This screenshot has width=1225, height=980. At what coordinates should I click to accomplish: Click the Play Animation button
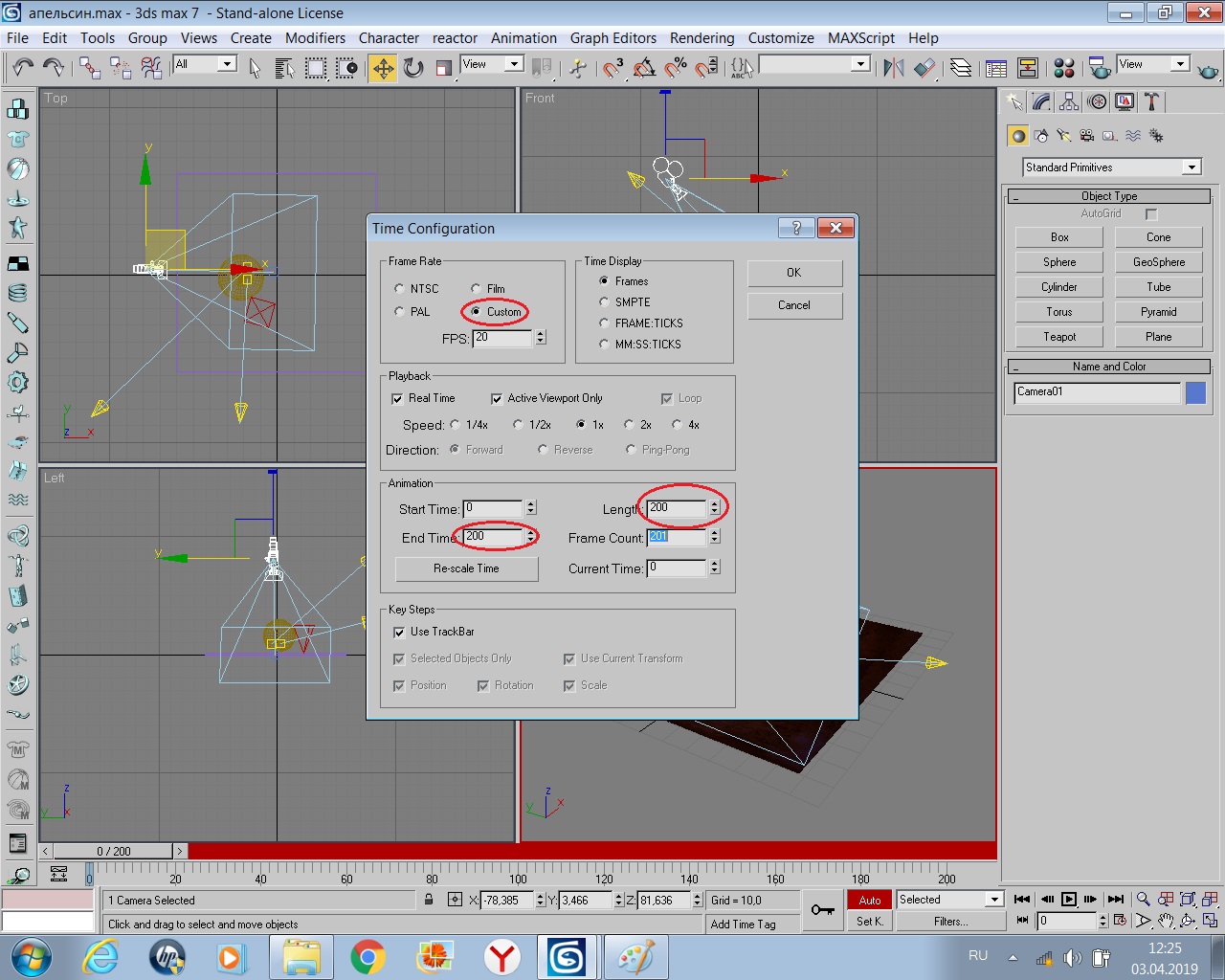pyautogui.click(x=1069, y=899)
